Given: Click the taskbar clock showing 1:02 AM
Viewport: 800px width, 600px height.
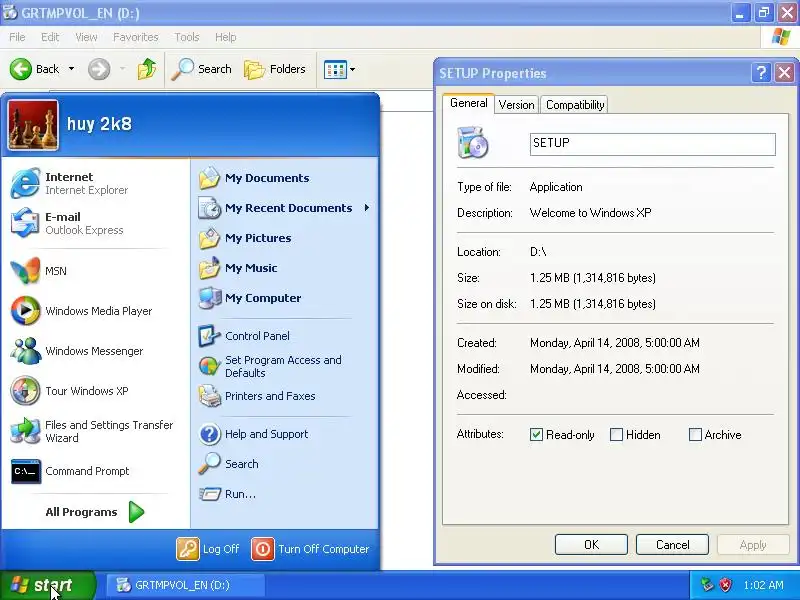Looking at the screenshot, I should click(763, 585).
